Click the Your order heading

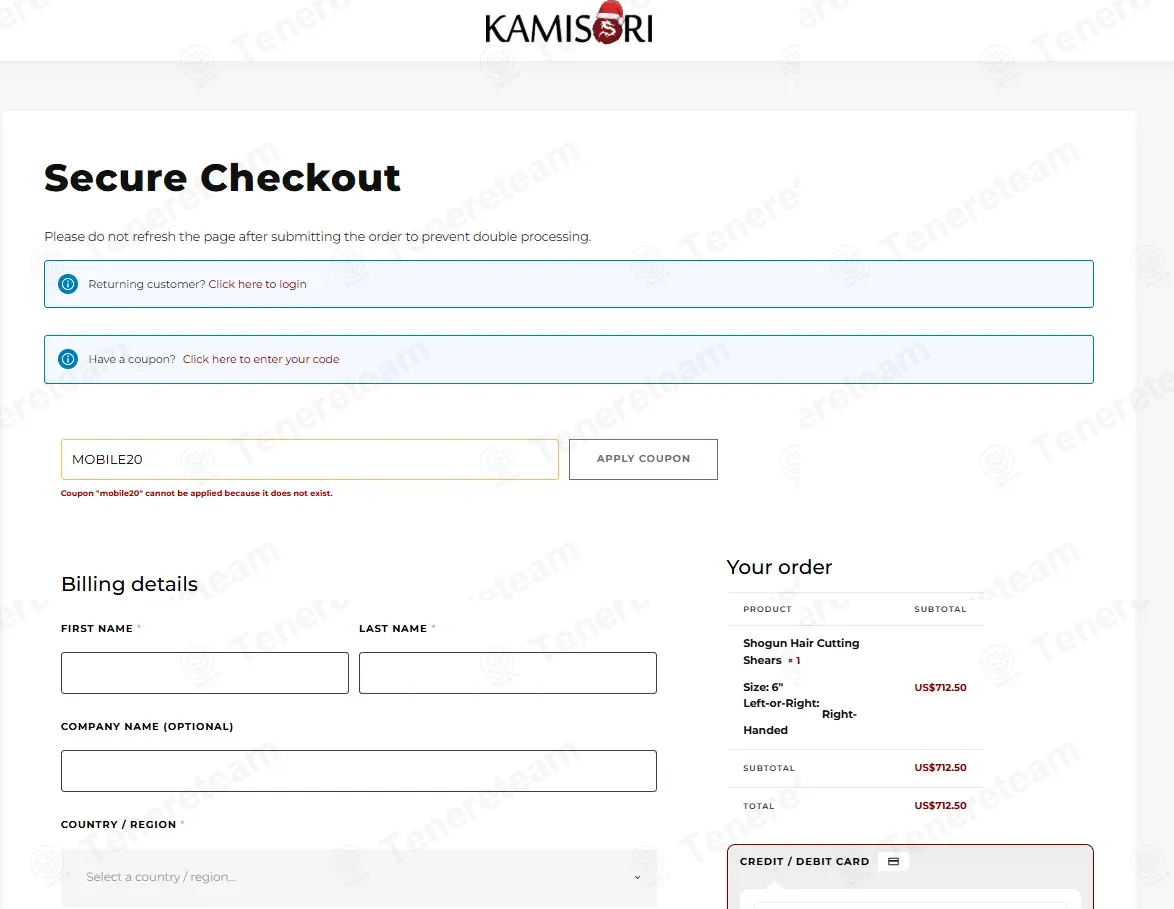click(x=779, y=567)
